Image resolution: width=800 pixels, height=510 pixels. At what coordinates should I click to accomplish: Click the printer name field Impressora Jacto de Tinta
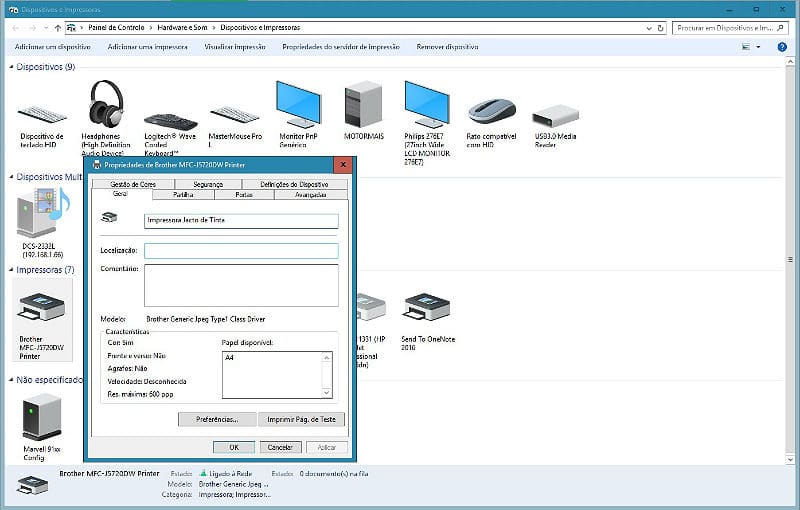[241, 220]
